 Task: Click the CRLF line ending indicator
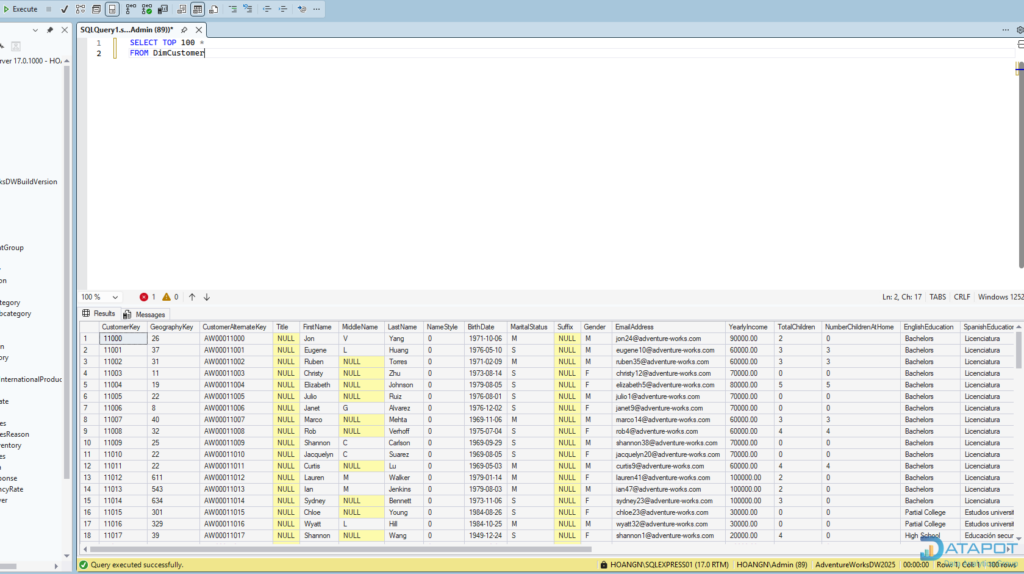click(x=961, y=297)
